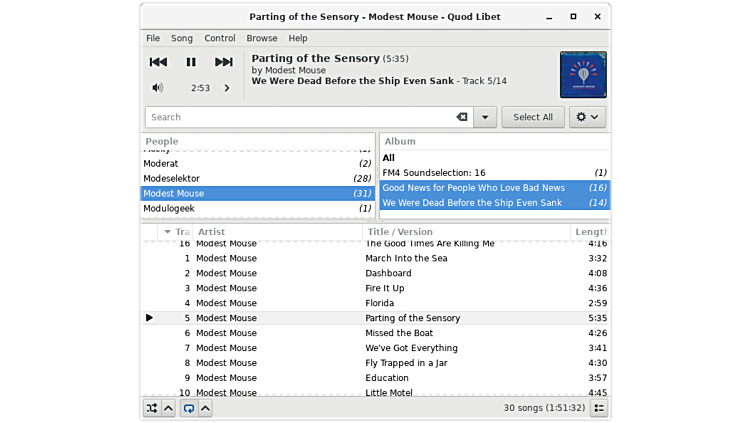752x423 pixels.
Task: Click inside the Search input field
Action: pos(300,117)
